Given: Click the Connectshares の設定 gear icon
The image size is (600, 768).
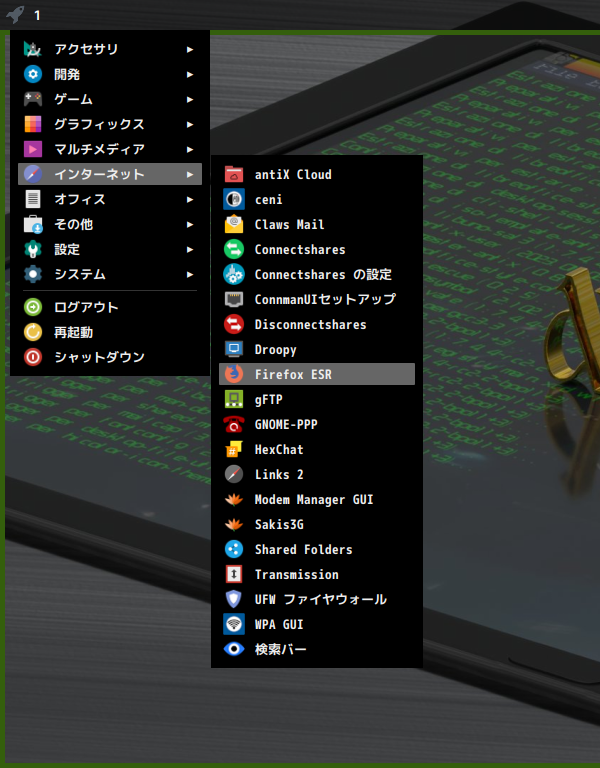Looking at the screenshot, I should tap(234, 274).
